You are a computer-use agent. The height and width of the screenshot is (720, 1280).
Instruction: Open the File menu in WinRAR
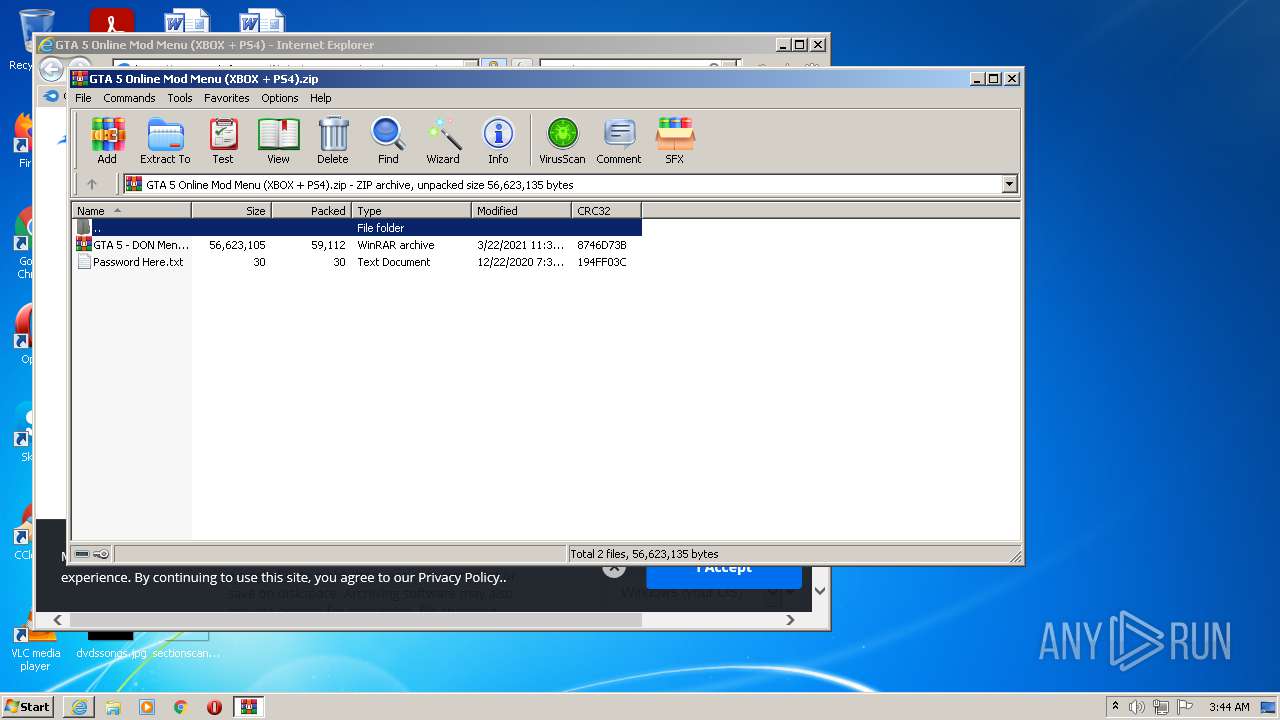coord(83,98)
